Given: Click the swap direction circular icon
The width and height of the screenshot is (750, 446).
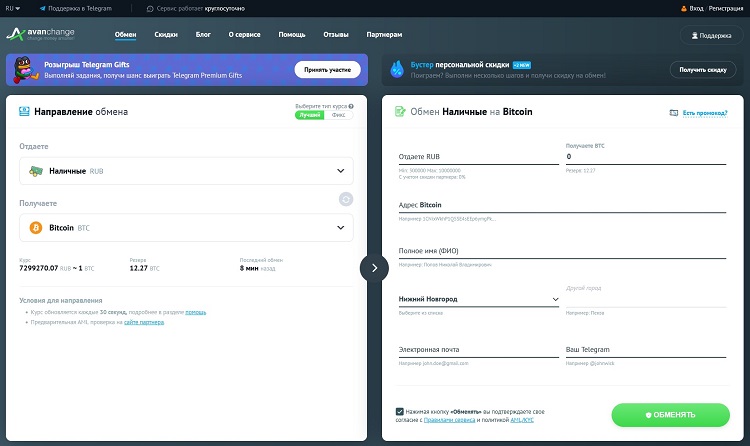Looking at the screenshot, I should (x=346, y=199).
